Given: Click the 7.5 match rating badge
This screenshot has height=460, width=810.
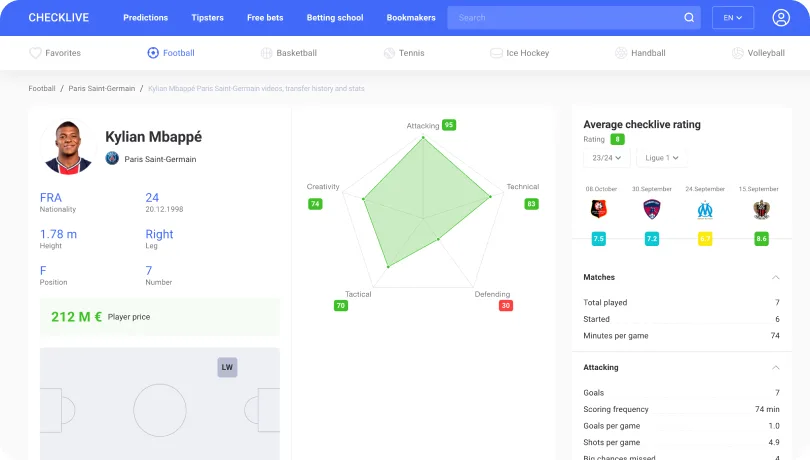Looking at the screenshot, I should pos(598,239).
